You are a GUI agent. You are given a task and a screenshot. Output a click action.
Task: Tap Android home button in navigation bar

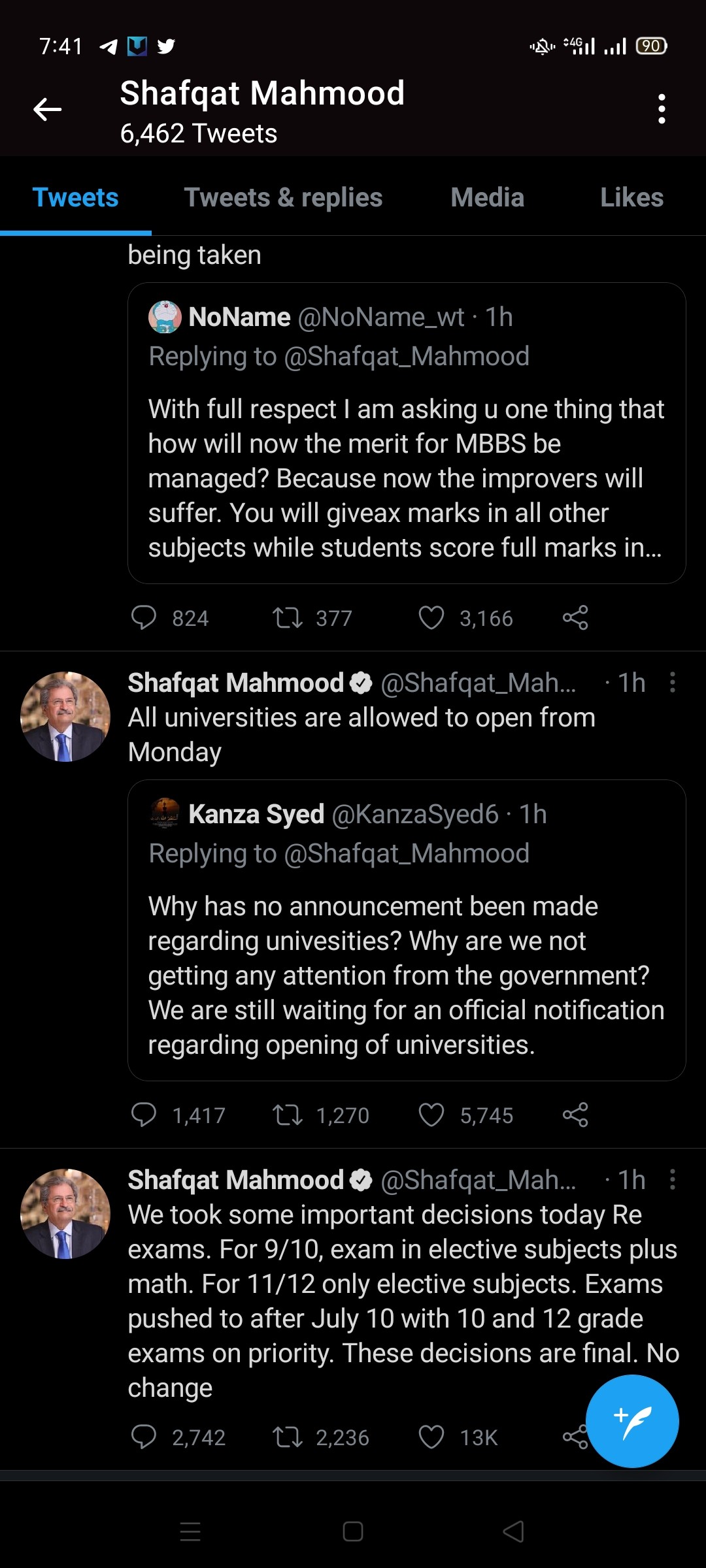(353, 1531)
